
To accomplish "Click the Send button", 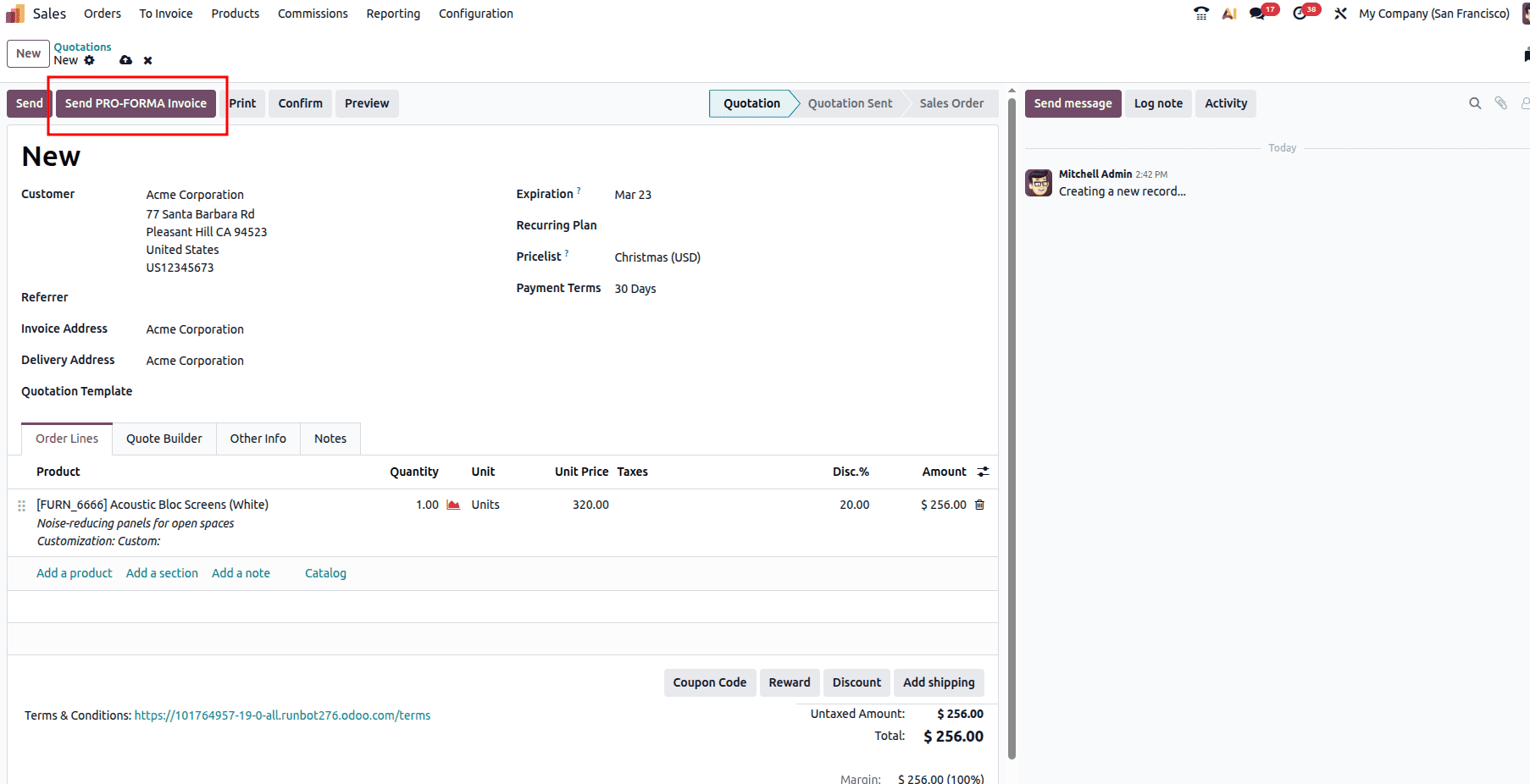I will click(x=29, y=103).
